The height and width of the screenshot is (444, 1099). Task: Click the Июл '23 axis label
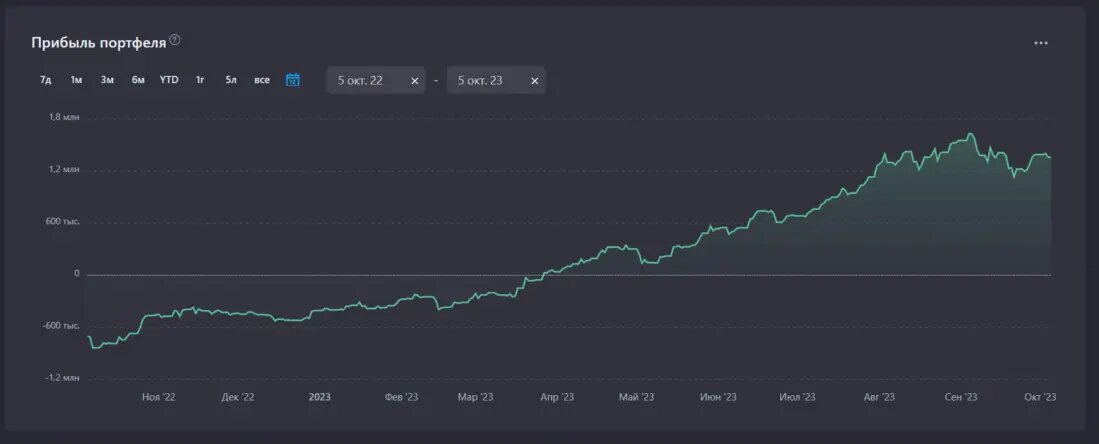click(x=798, y=397)
